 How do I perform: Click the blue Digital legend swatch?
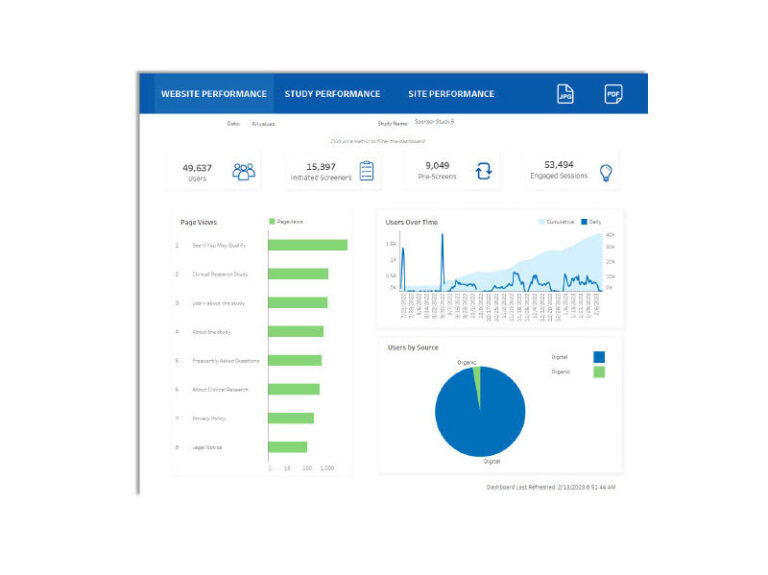tap(598, 356)
